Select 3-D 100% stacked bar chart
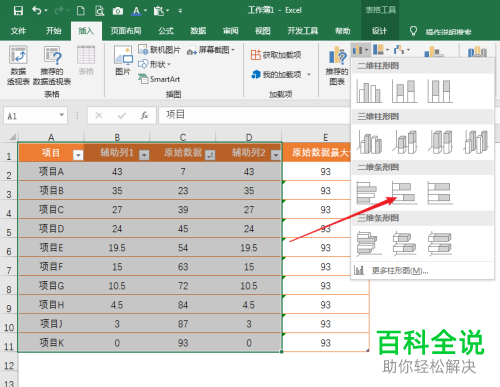The height and width of the screenshot is (387, 500). click(440, 244)
